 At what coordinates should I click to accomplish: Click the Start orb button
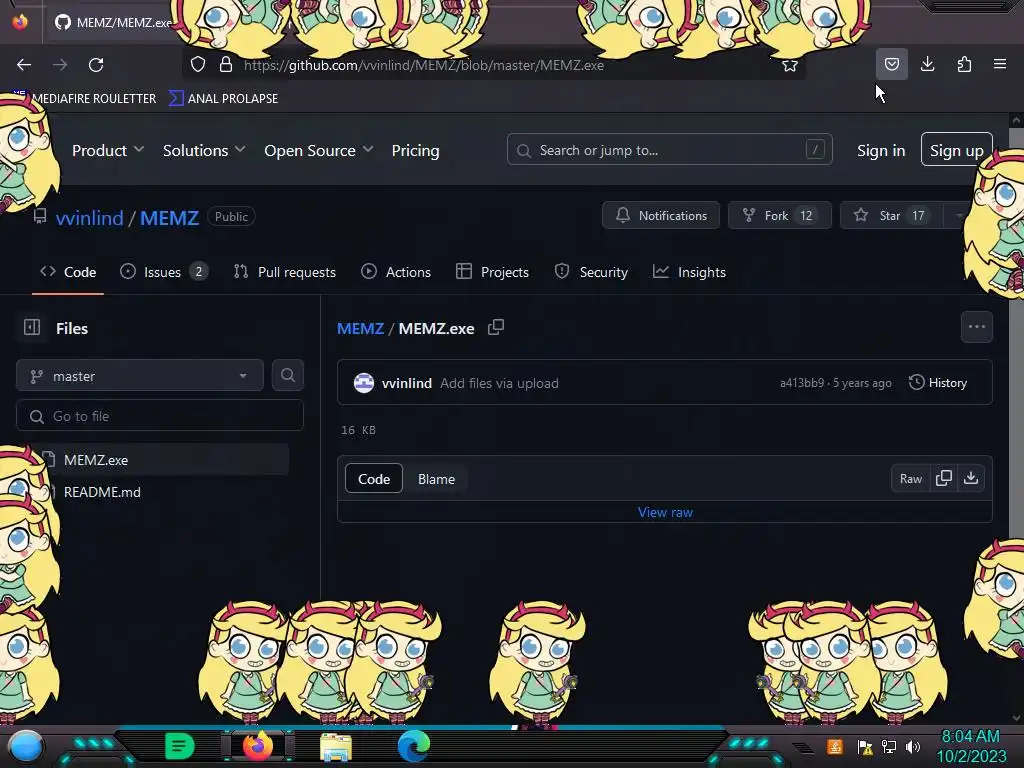pos(26,747)
